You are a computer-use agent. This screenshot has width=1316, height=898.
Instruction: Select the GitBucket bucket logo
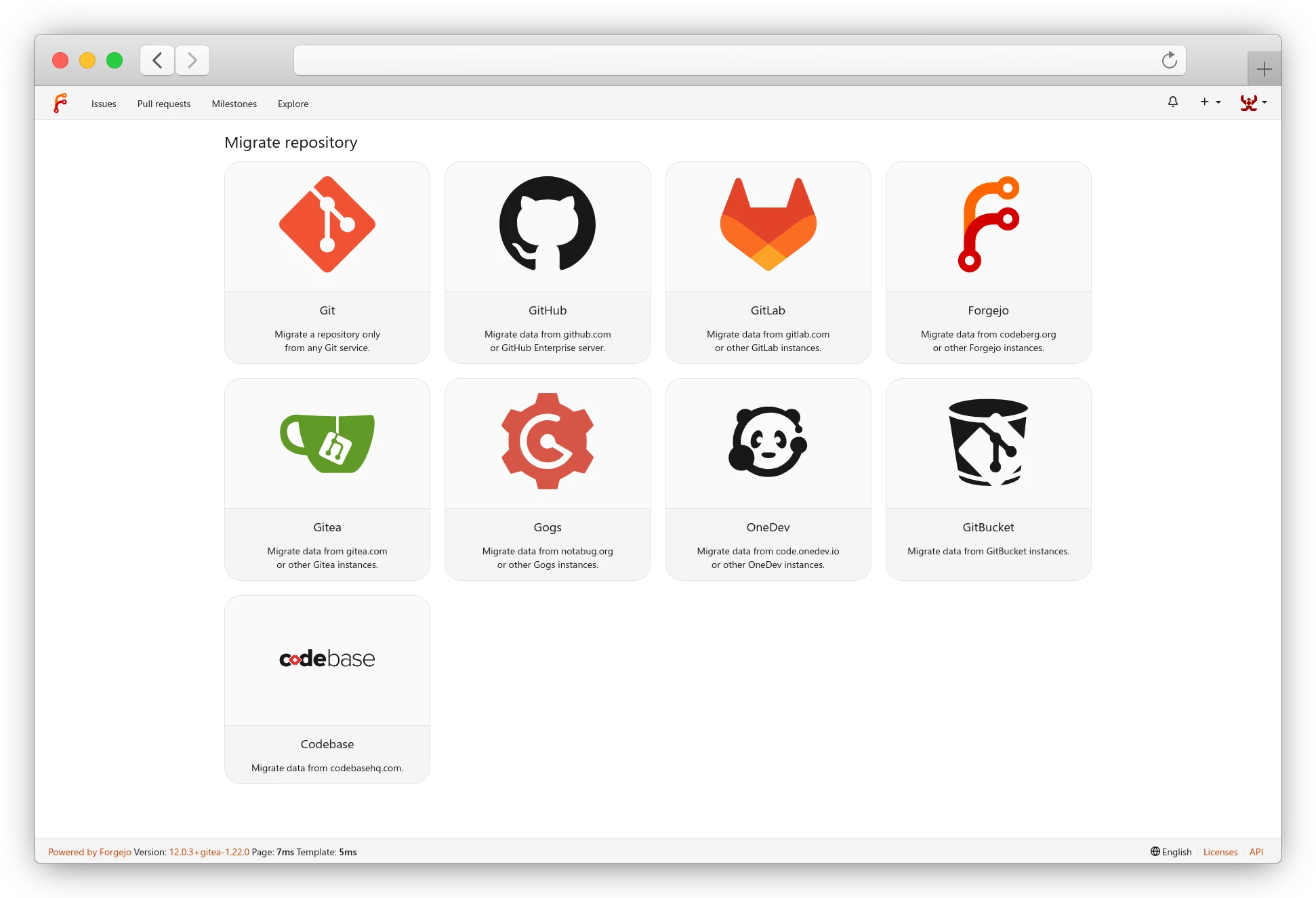pyautogui.click(x=988, y=442)
